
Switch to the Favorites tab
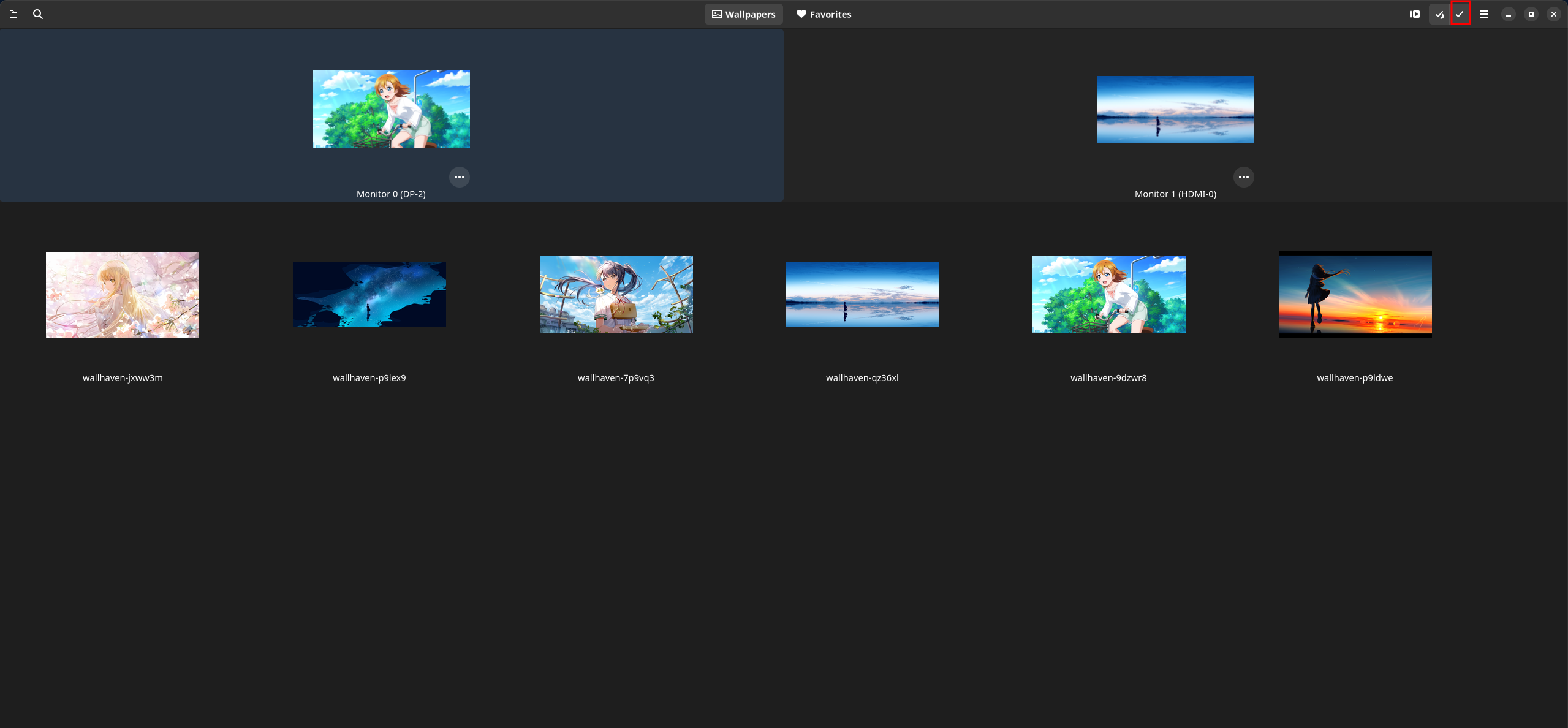click(824, 14)
